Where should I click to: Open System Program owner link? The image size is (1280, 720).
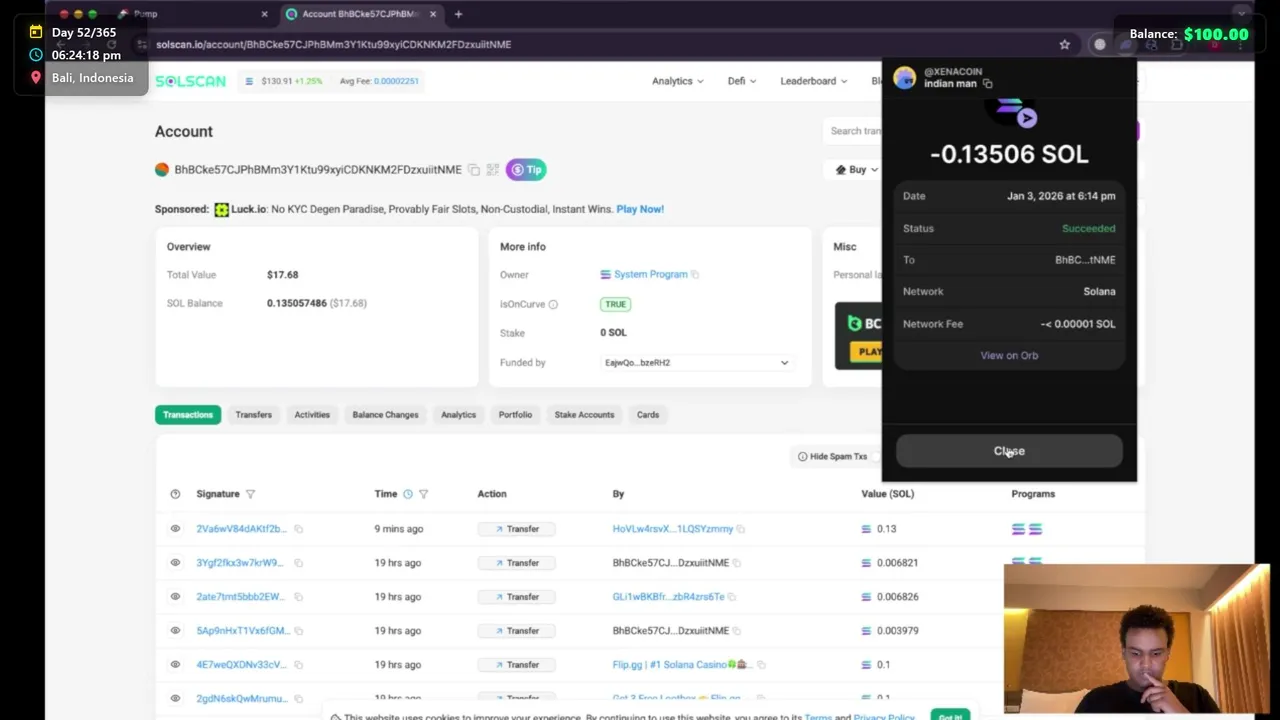pyautogui.click(x=650, y=274)
